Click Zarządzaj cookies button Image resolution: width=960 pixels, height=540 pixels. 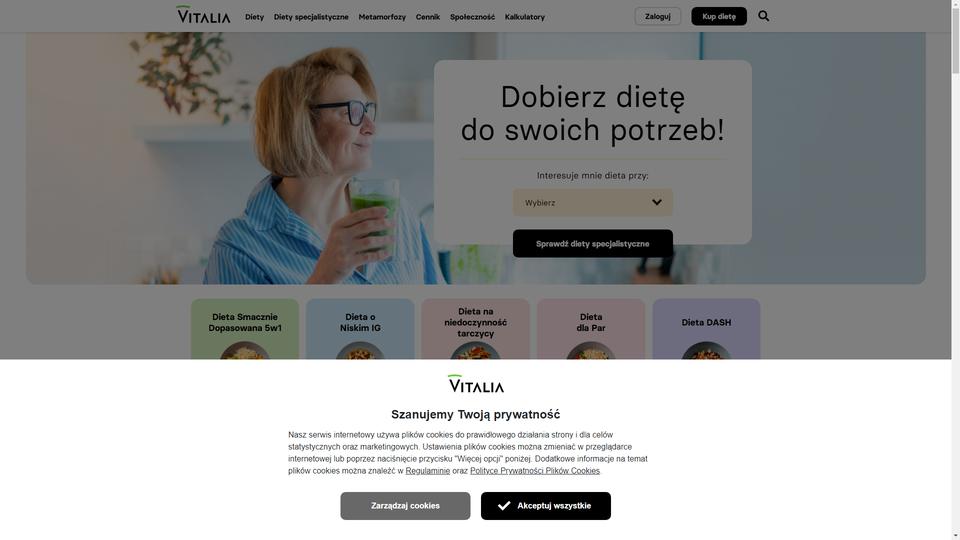[x=405, y=506]
